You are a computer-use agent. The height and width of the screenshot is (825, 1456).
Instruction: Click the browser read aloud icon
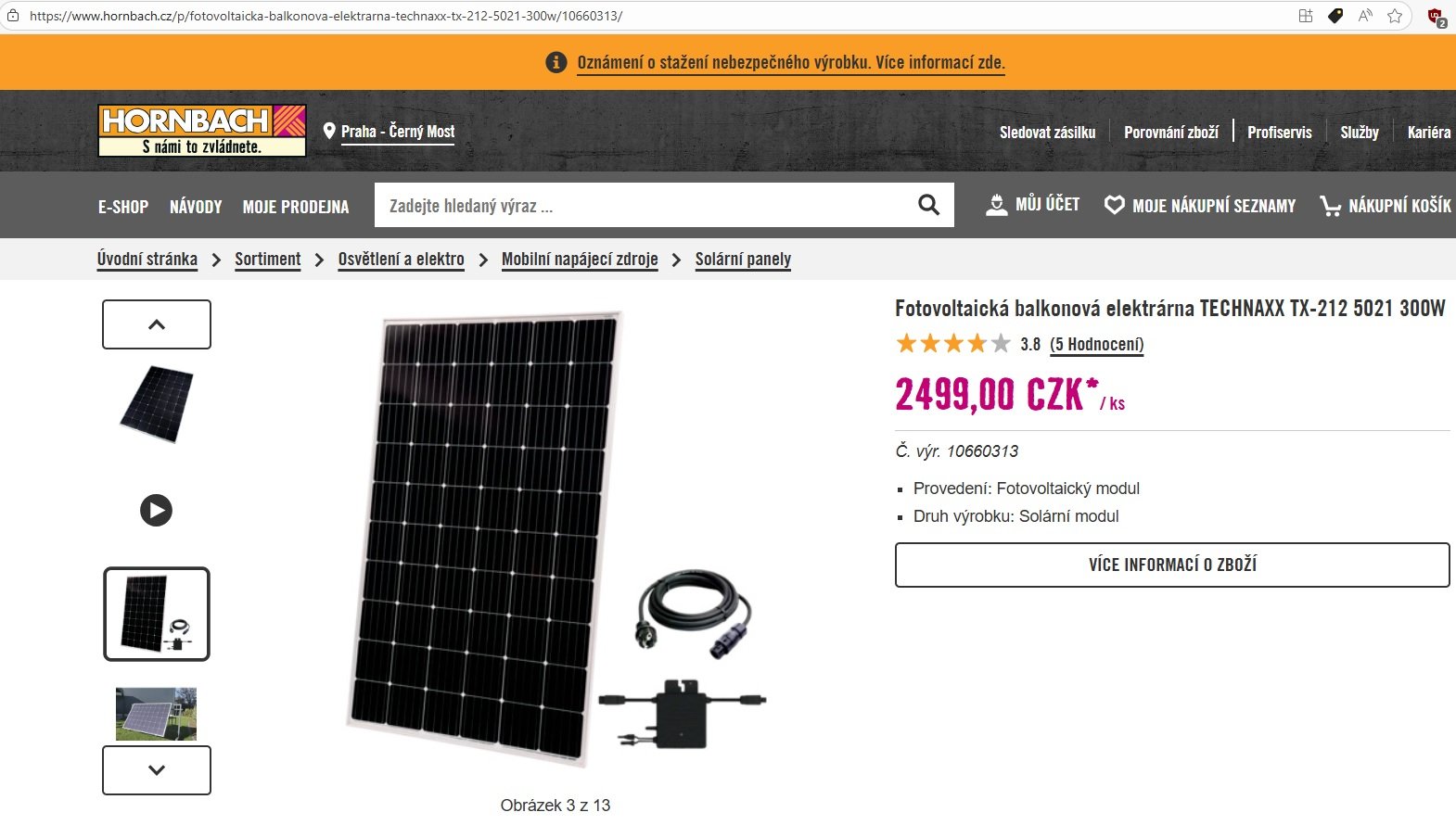1365,16
